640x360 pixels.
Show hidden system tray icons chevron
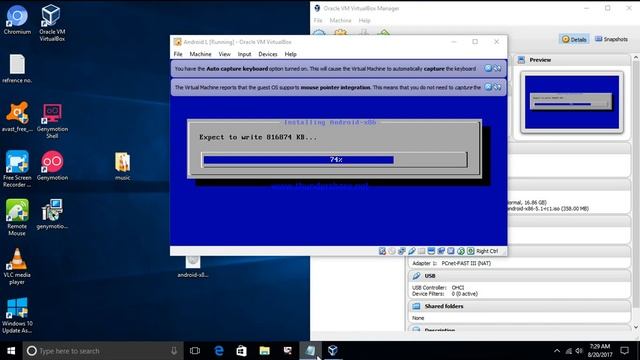[557, 351]
